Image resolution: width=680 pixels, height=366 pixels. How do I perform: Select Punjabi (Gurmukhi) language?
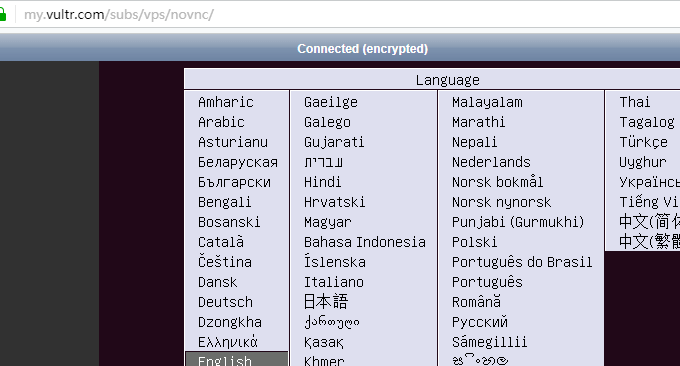tap(518, 222)
